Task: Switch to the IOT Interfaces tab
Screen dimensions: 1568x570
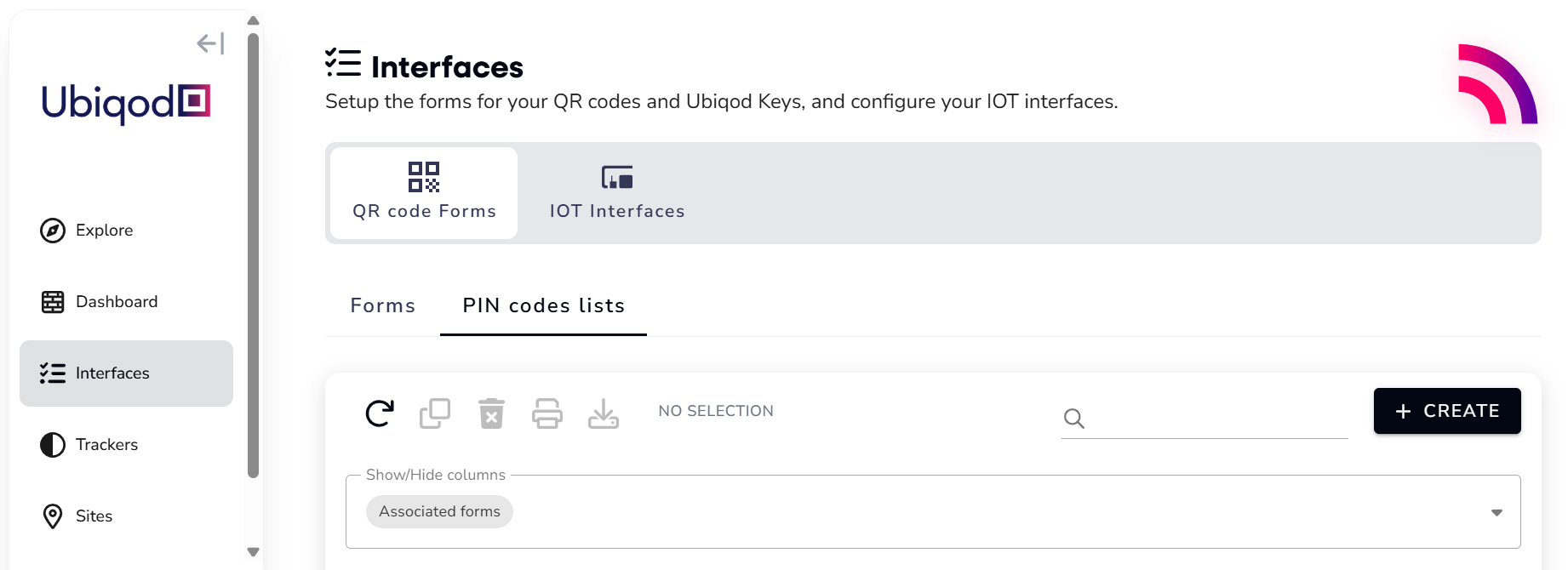Action: coord(616,192)
